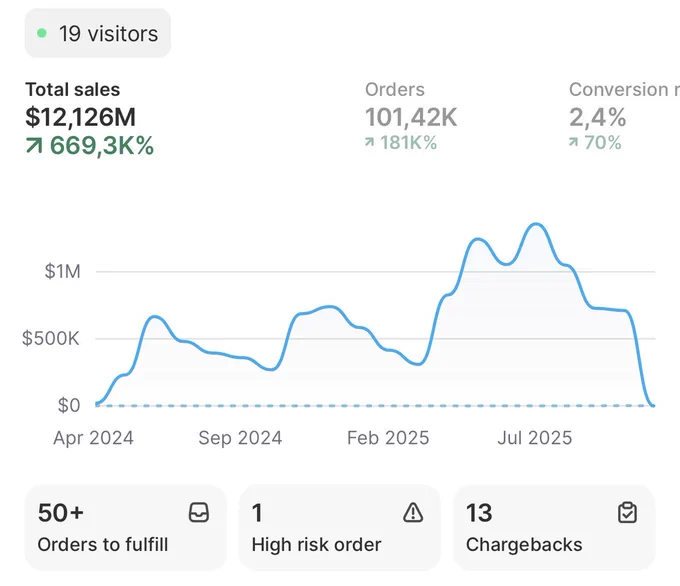680x586 pixels.
Task: Click the clipboard check icon
Action: point(627,512)
